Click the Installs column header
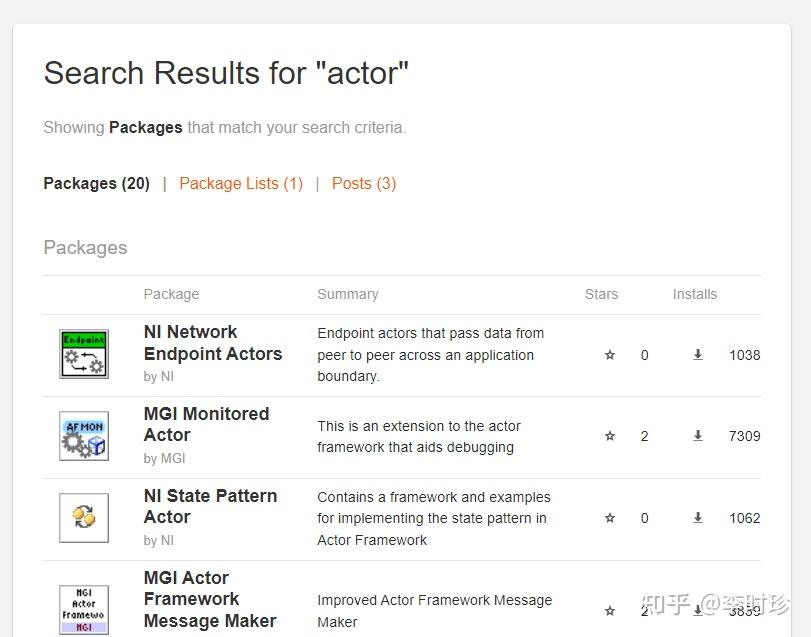The height and width of the screenshot is (637, 811). tap(694, 294)
